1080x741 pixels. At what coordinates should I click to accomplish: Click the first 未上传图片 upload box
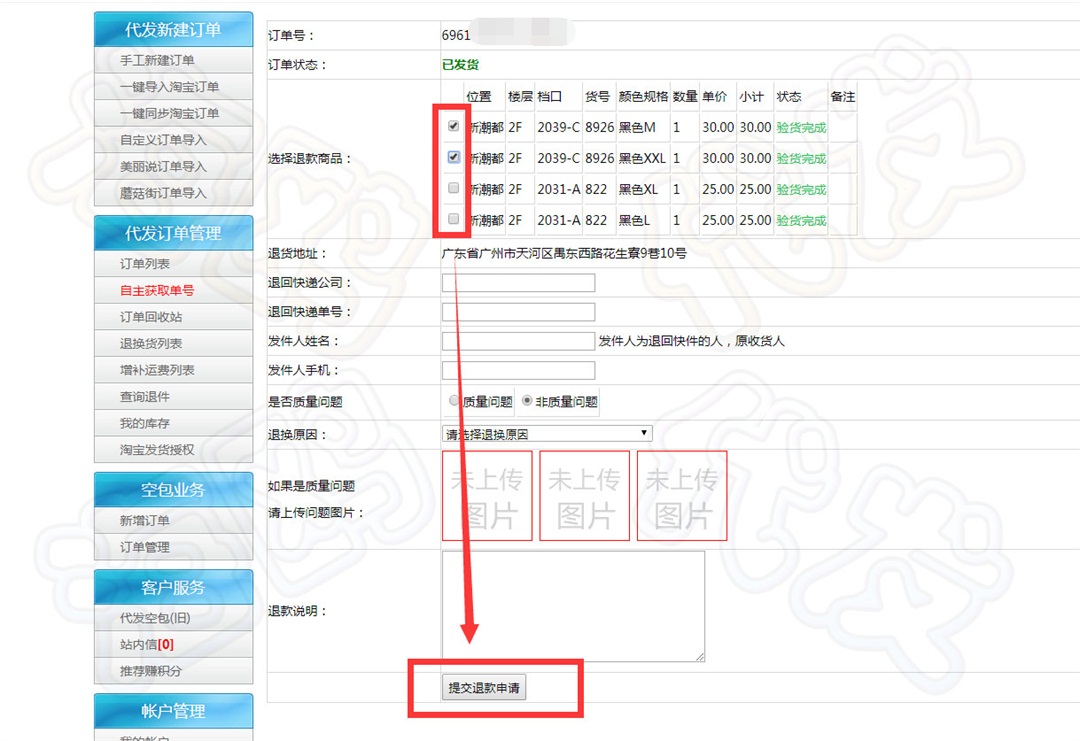[487, 496]
